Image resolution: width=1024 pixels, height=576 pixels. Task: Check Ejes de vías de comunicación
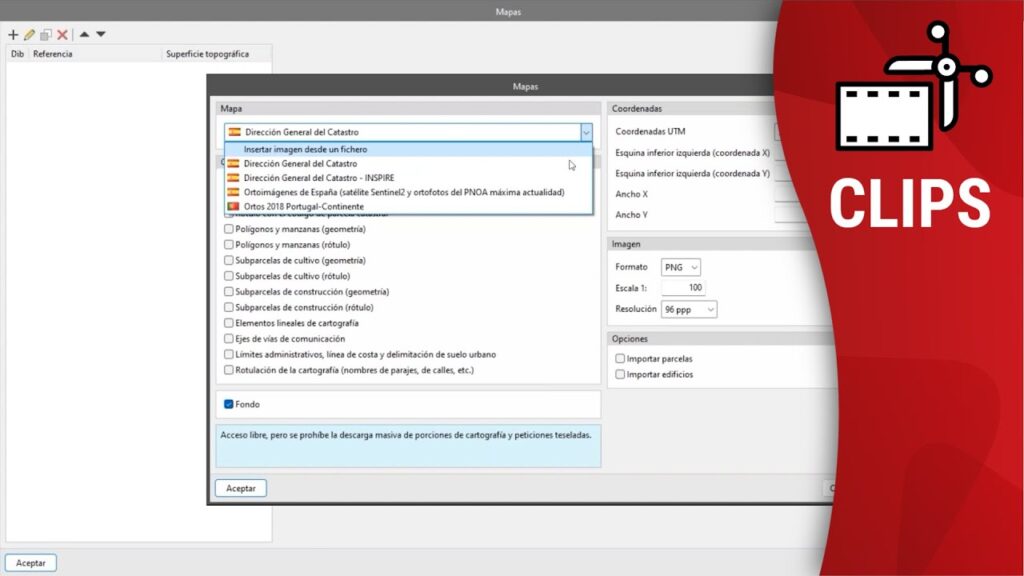(x=229, y=339)
